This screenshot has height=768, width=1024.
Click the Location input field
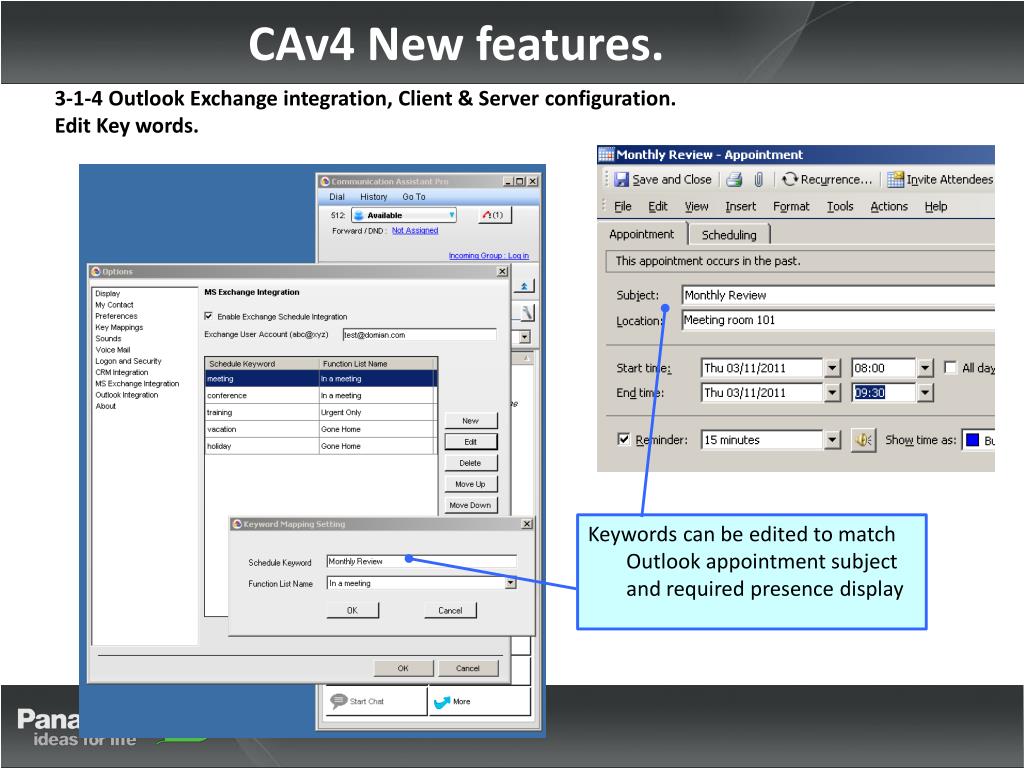(x=838, y=320)
